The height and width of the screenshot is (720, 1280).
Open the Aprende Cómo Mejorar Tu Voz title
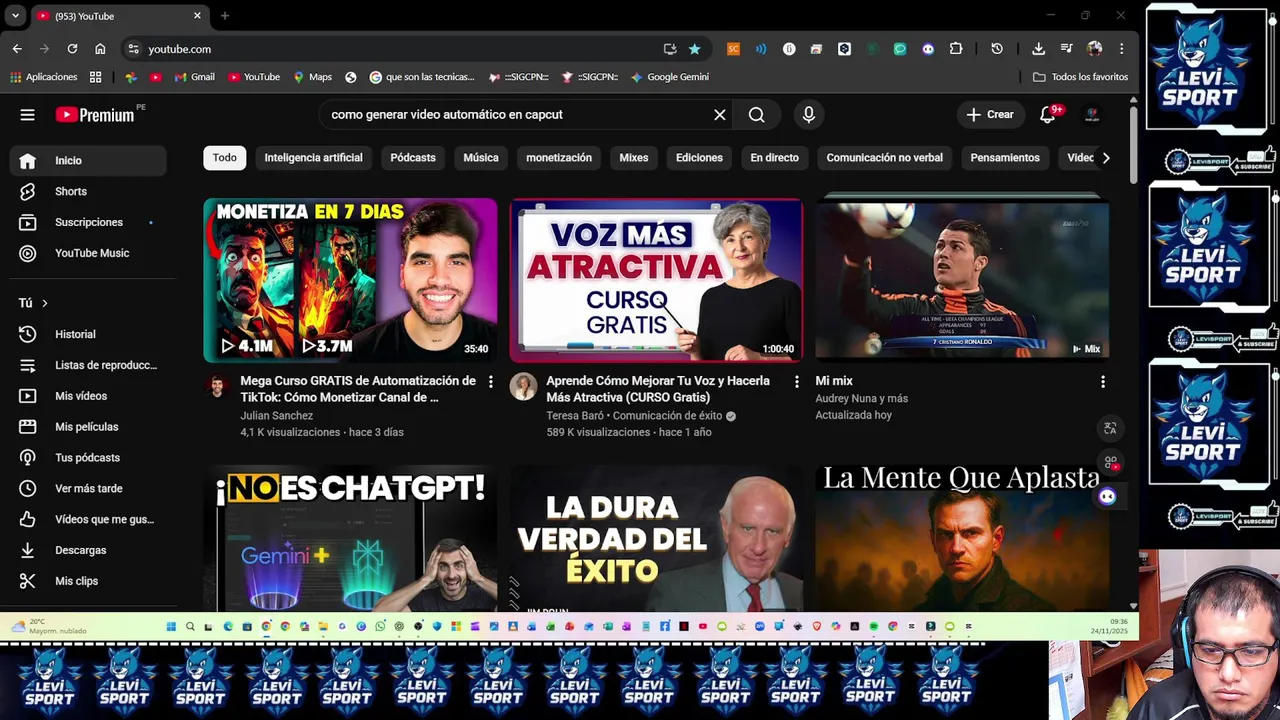coord(658,389)
